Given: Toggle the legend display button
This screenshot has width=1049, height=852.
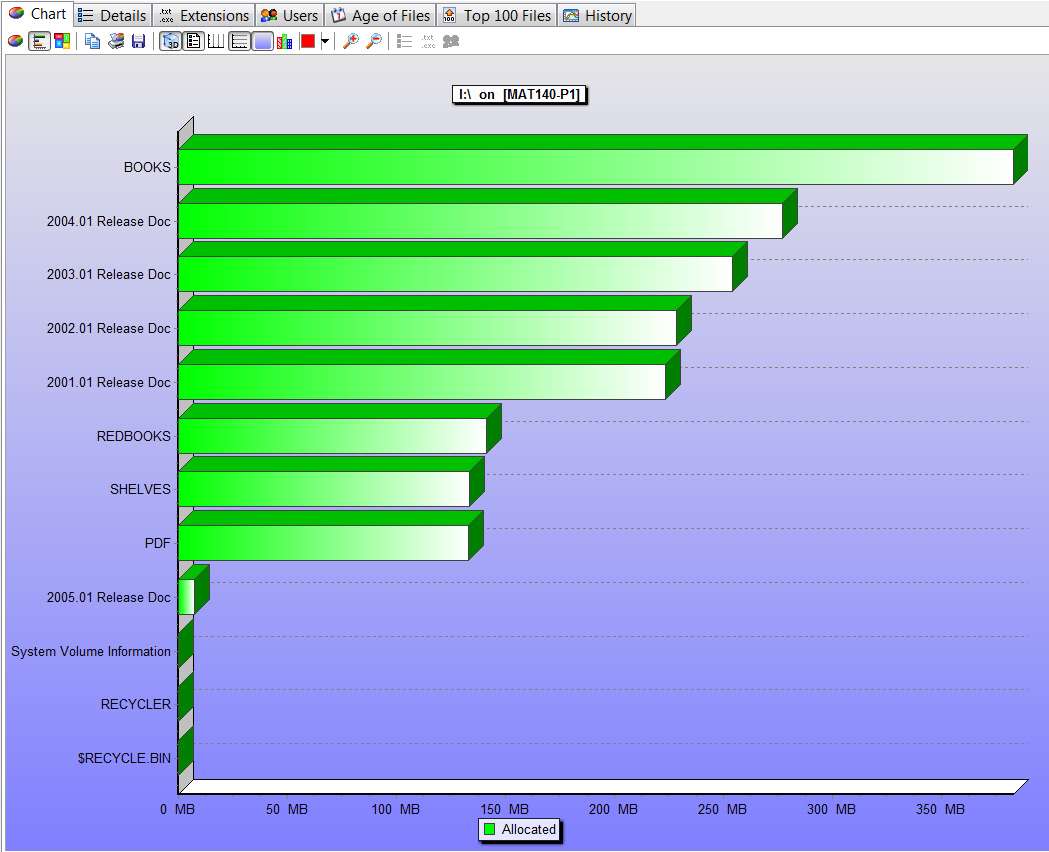Looking at the screenshot, I should coord(193,41).
